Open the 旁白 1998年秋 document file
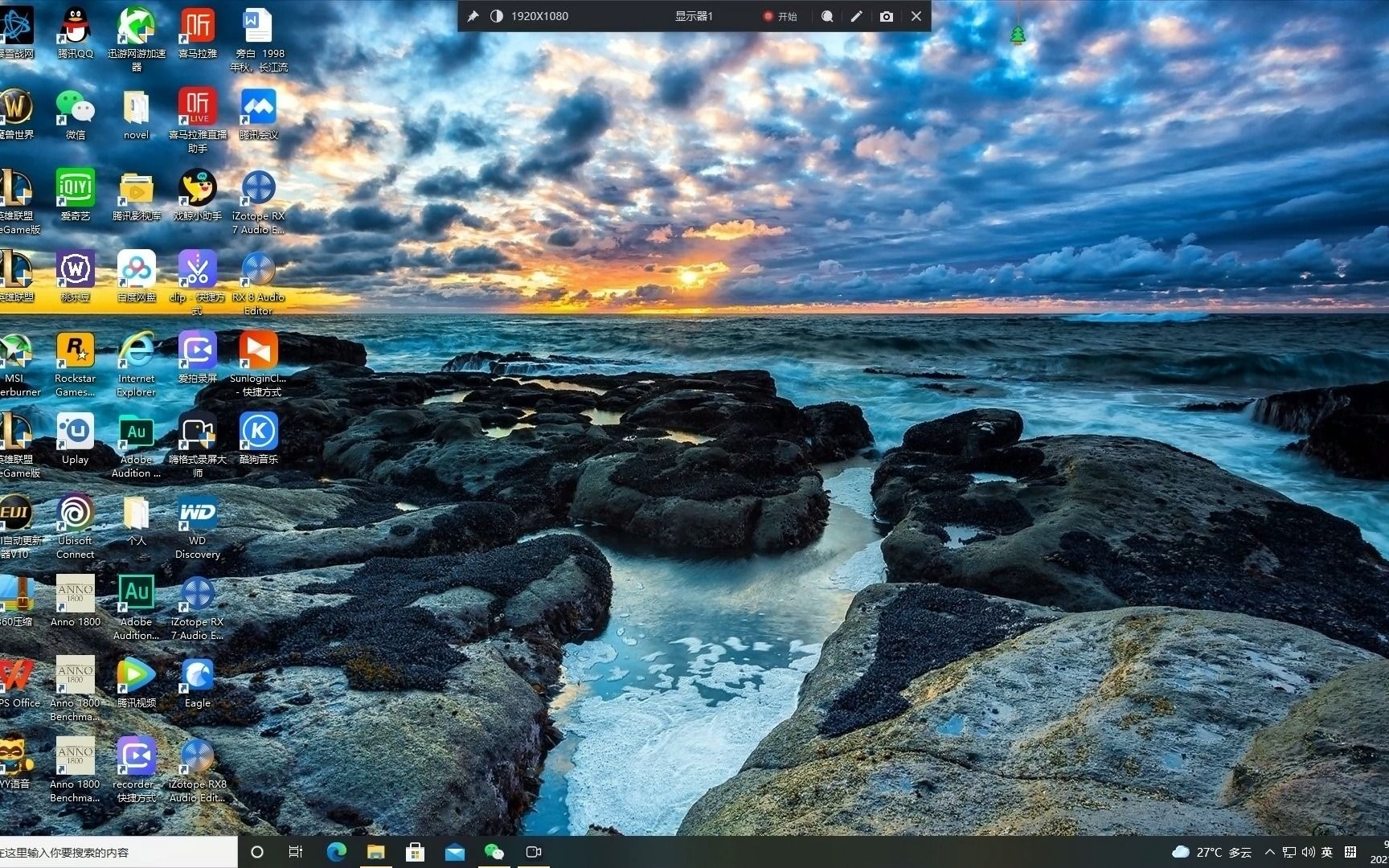The width and height of the screenshot is (1389, 868). [259, 39]
